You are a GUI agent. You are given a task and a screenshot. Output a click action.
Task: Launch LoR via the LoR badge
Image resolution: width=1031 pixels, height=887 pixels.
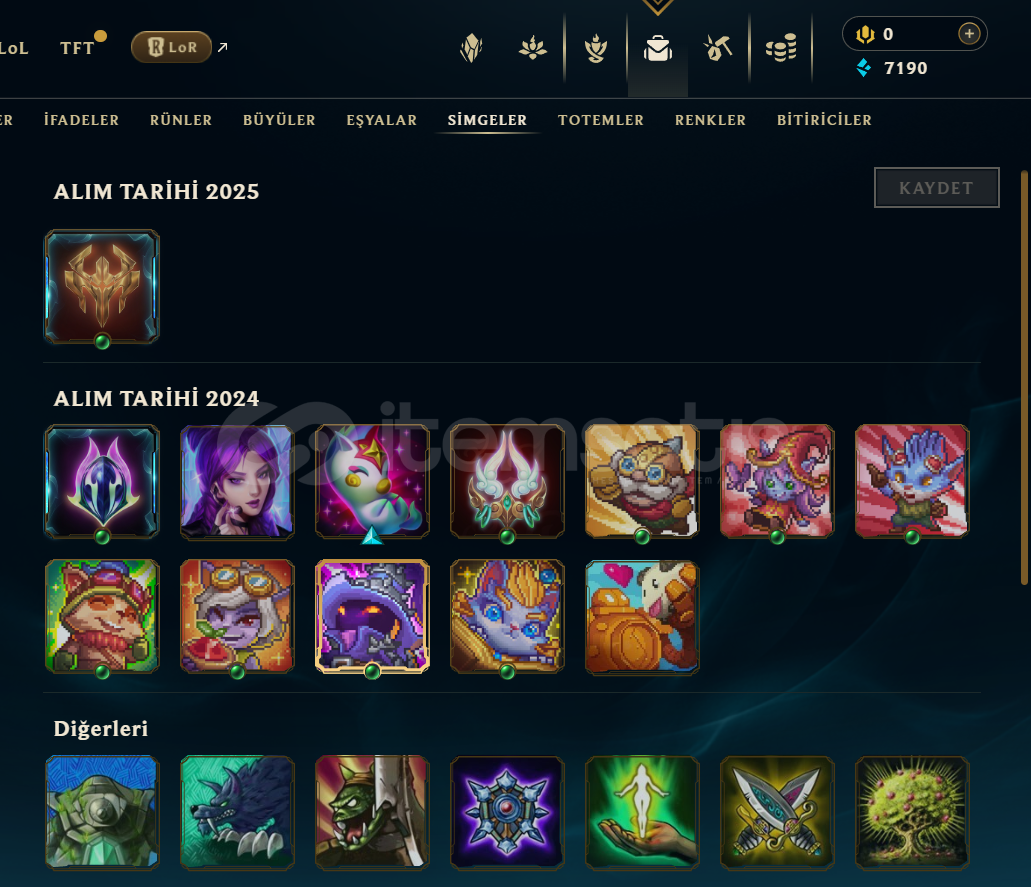coord(172,47)
